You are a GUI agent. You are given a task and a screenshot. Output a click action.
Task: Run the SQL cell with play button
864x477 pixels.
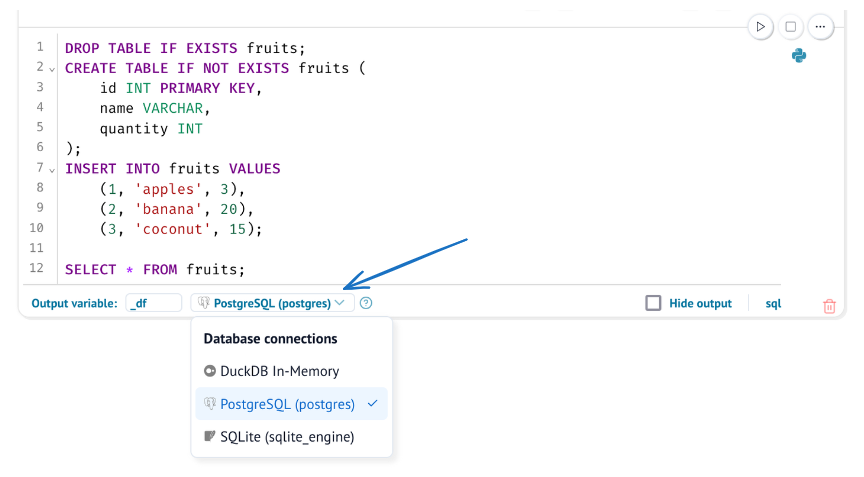761,27
